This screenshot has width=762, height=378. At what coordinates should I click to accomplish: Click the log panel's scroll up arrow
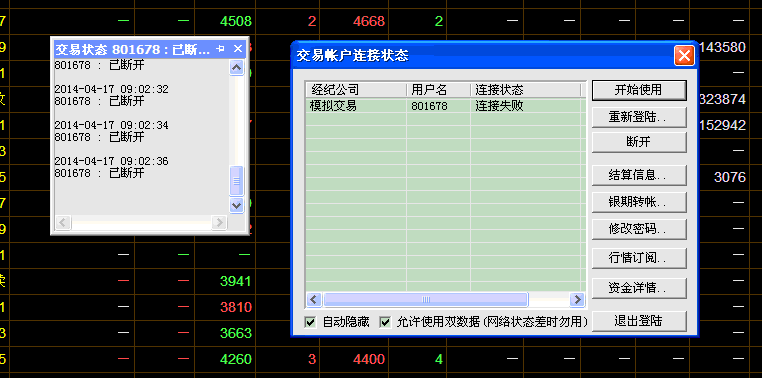click(236, 68)
